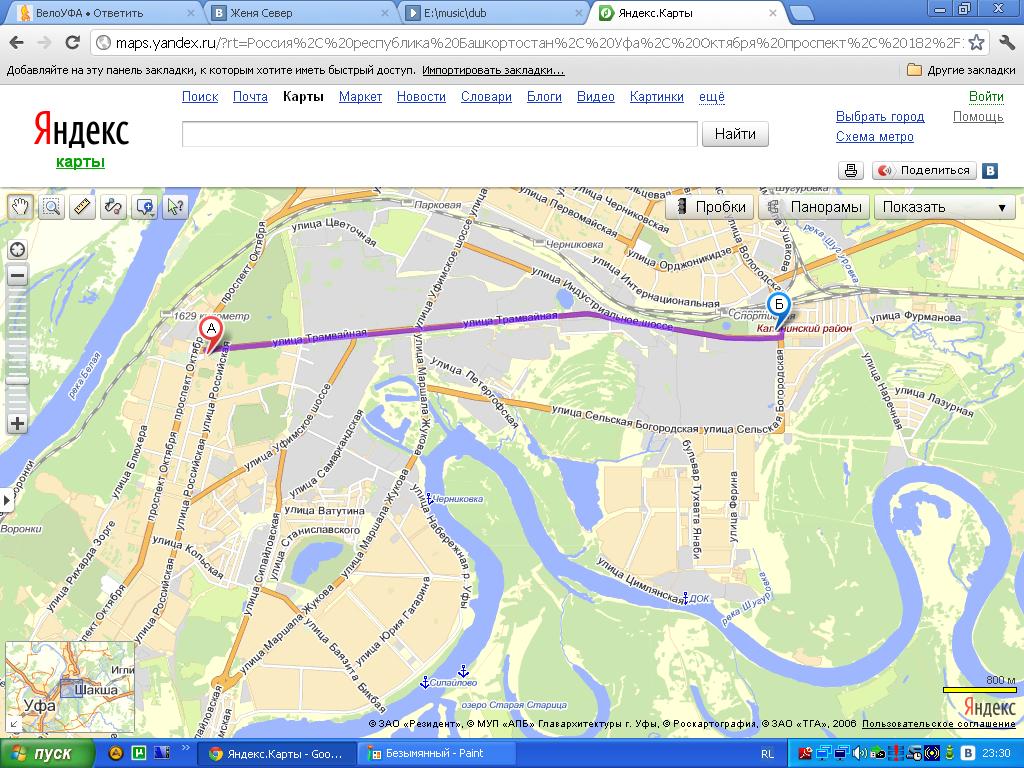Toggle the Панорамы street panoramas layer
This screenshot has height=768, width=1024.
tap(814, 207)
